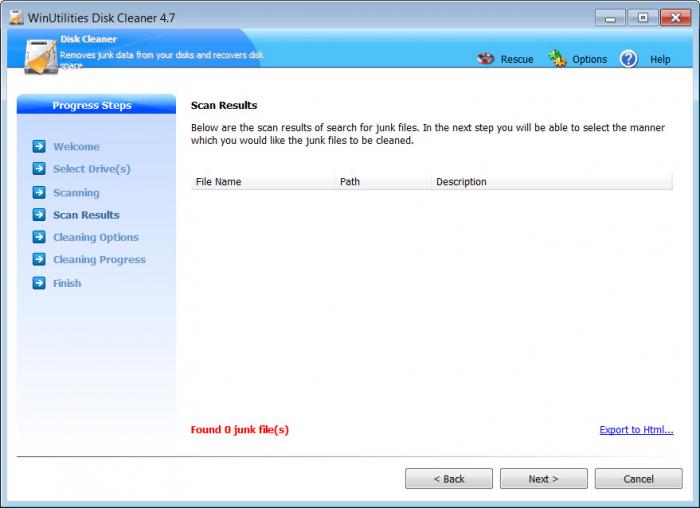Select the Scan Results step
This screenshot has width=700, height=508.
86,215
